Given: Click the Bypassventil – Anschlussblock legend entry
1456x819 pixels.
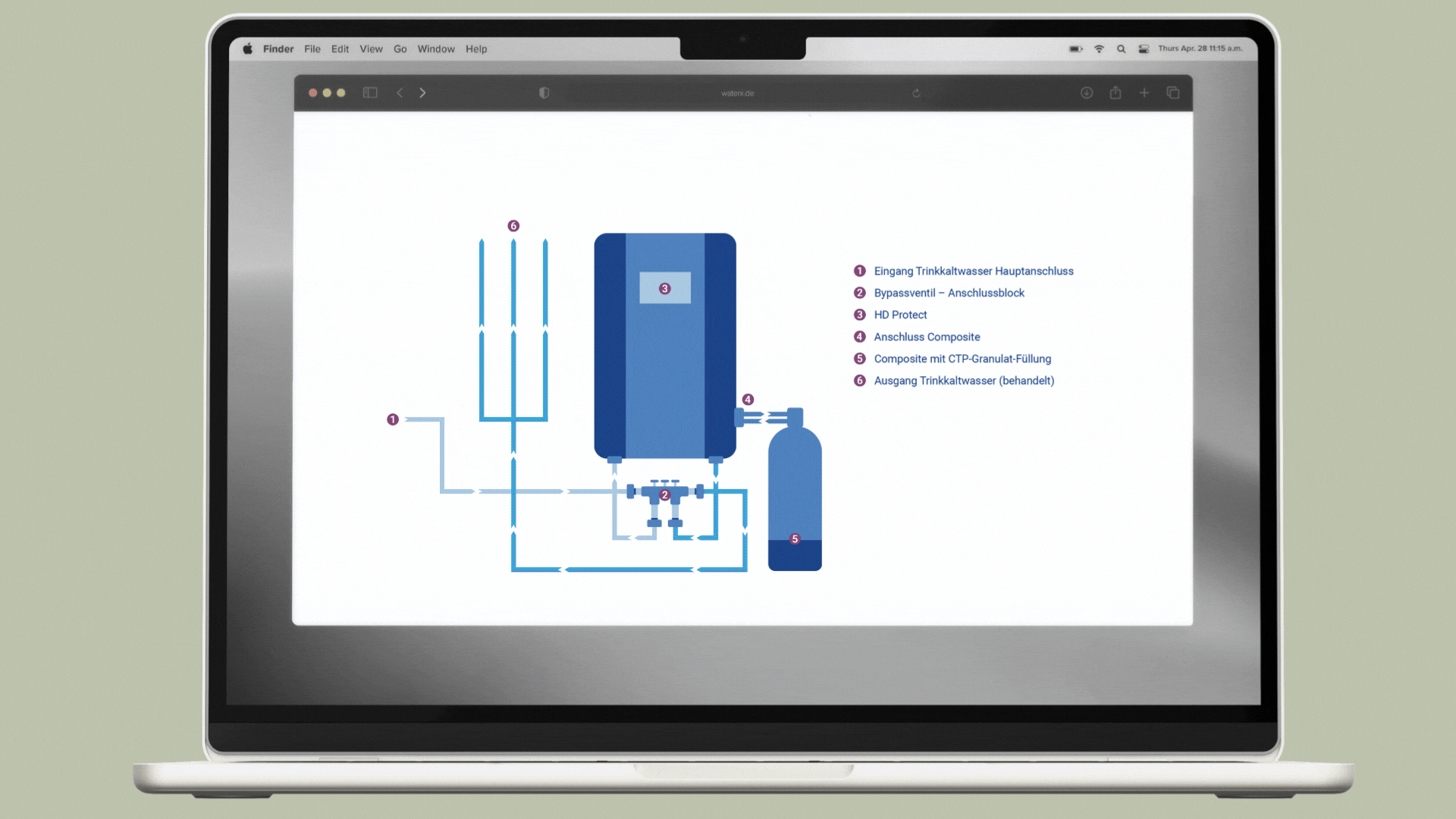Looking at the screenshot, I should (948, 293).
